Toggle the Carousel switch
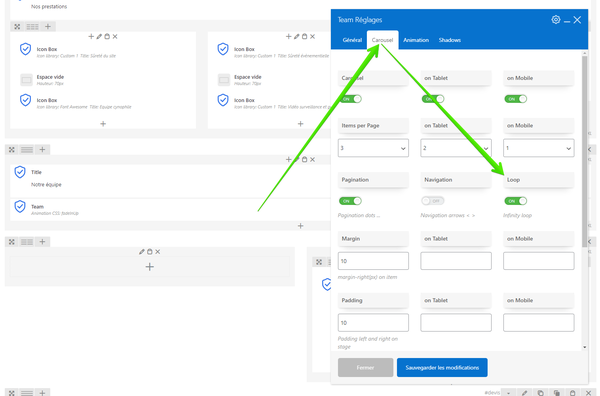The width and height of the screenshot is (600, 396). 351,99
